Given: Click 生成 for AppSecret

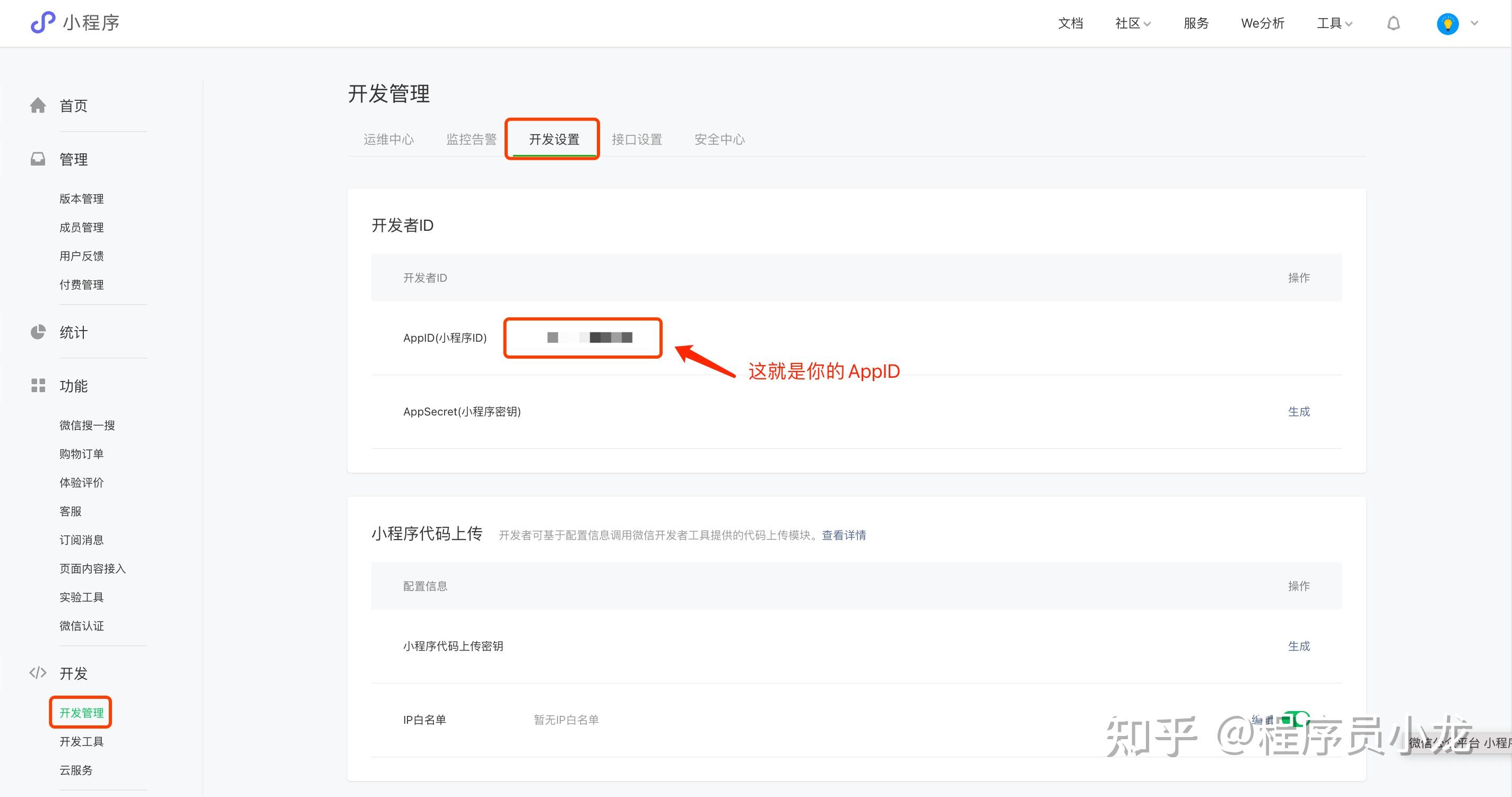Looking at the screenshot, I should point(1298,411).
